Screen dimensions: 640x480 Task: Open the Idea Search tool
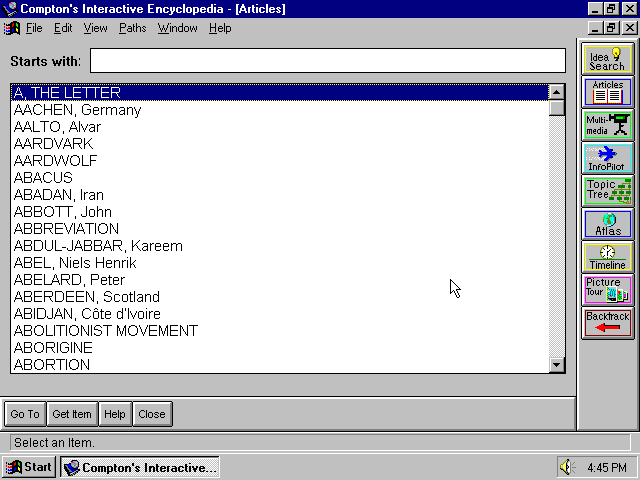(x=608, y=60)
